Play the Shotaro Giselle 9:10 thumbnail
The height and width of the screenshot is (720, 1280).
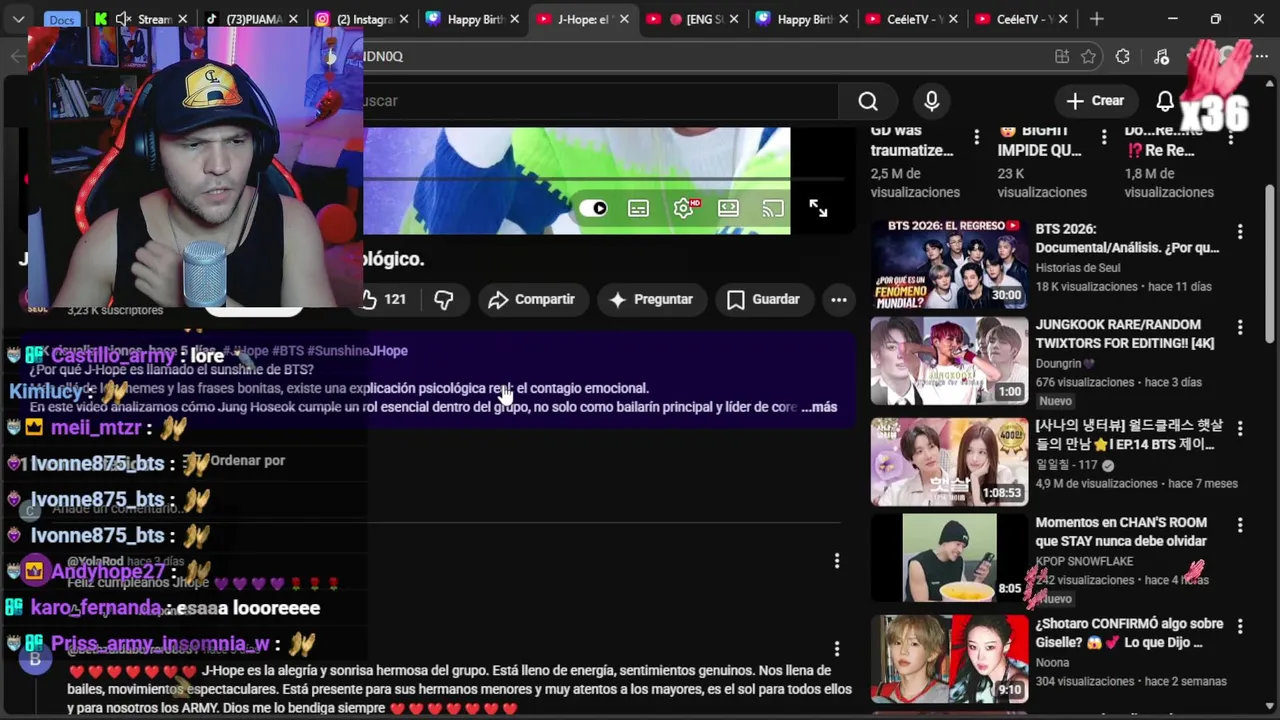click(949, 659)
